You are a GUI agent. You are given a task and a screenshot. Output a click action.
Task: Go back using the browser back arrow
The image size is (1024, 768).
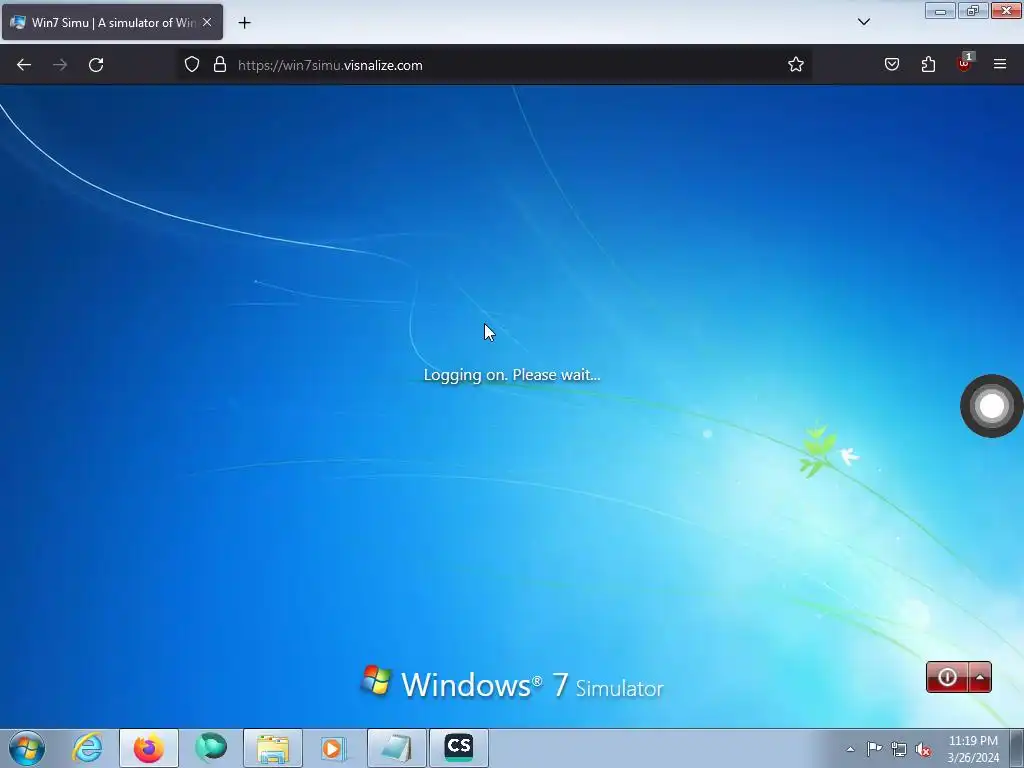[x=24, y=65]
